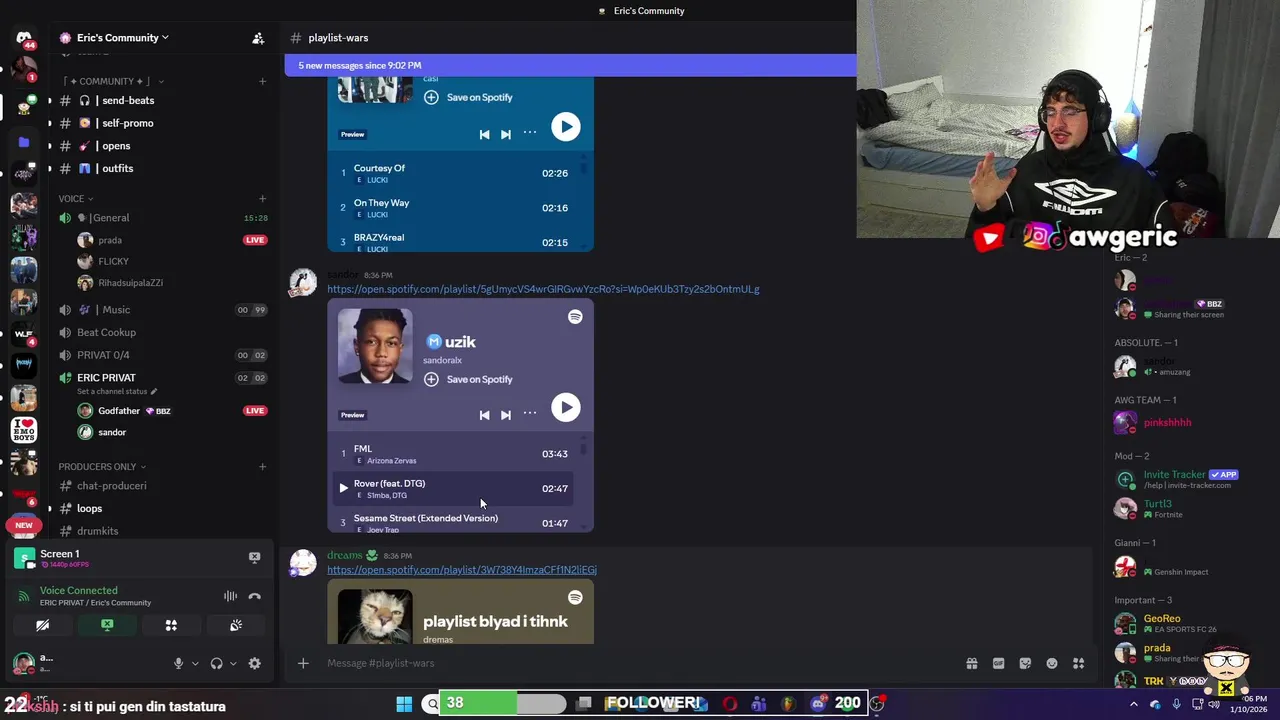Disconnect from voice with phone icon
The height and width of the screenshot is (720, 1280).
tap(254, 596)
